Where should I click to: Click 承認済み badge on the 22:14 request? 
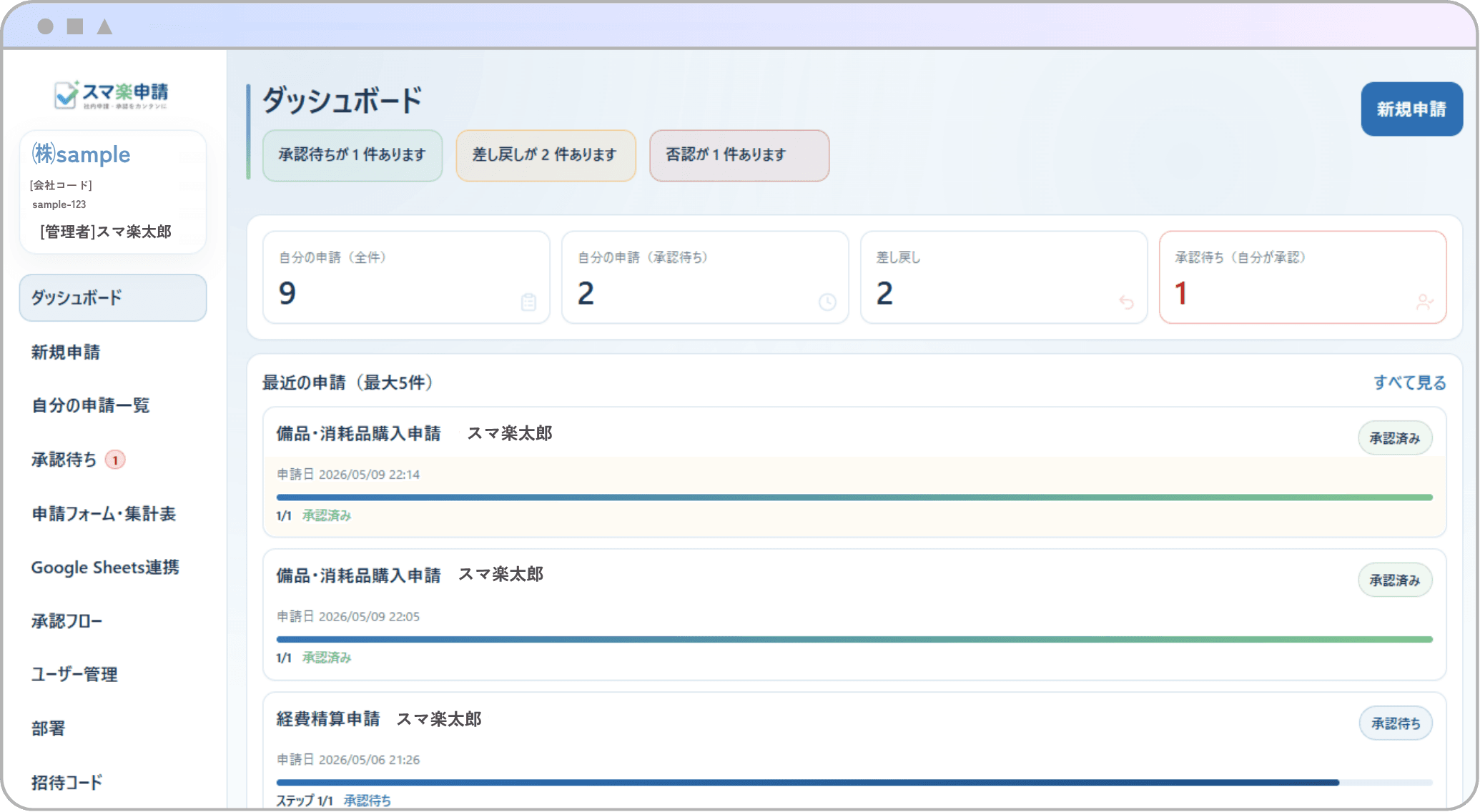click(x=1395, y=438)
